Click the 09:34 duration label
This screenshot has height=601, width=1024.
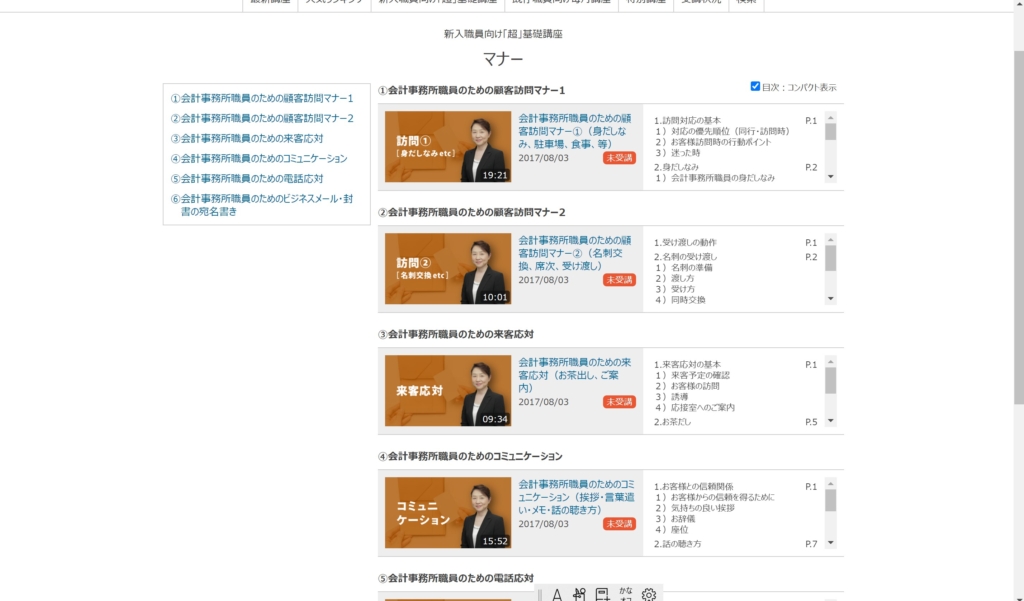(x=495, y=419)
